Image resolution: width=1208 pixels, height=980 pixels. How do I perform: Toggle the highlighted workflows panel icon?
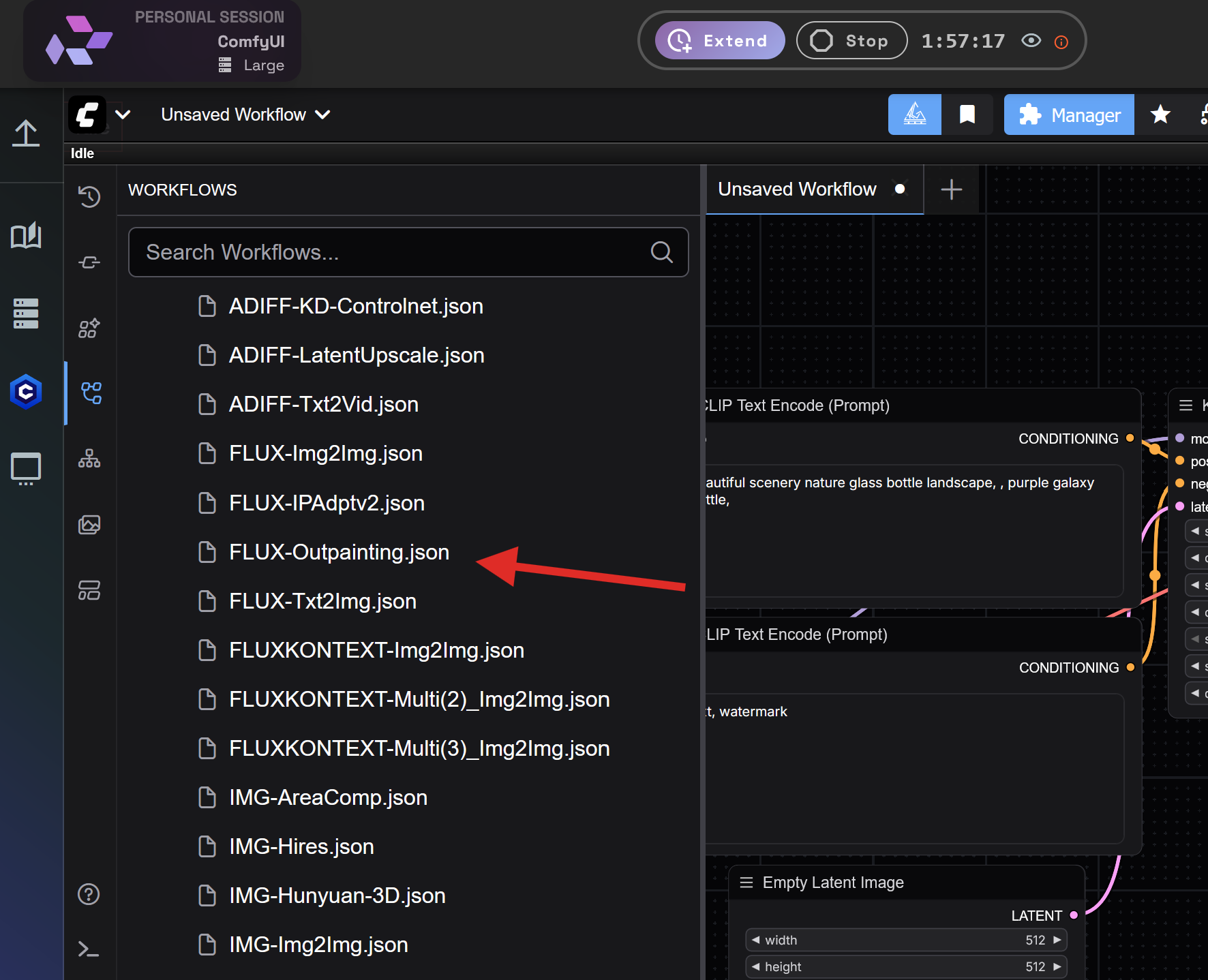tap(91, 392)
